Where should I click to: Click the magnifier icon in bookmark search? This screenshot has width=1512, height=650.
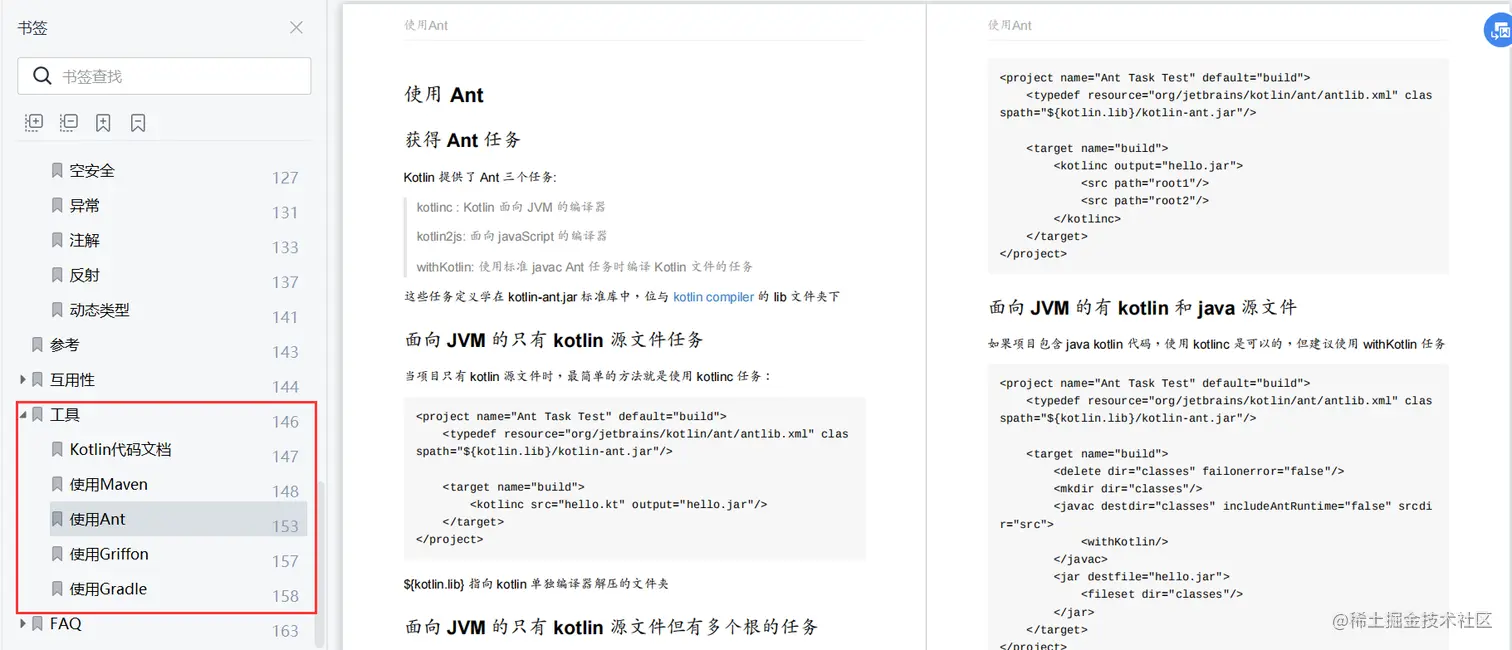[42, 76]
